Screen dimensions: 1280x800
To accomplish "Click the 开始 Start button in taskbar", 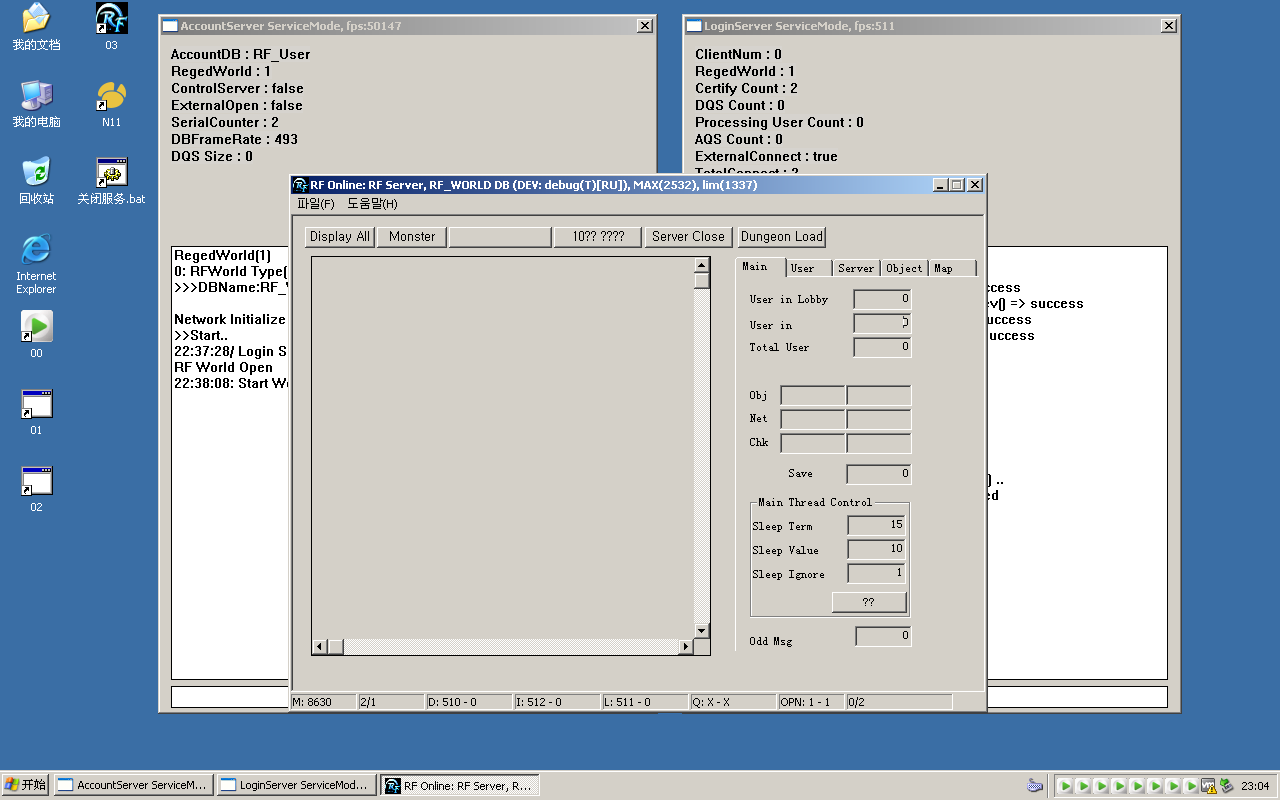I will coord(26,785).
